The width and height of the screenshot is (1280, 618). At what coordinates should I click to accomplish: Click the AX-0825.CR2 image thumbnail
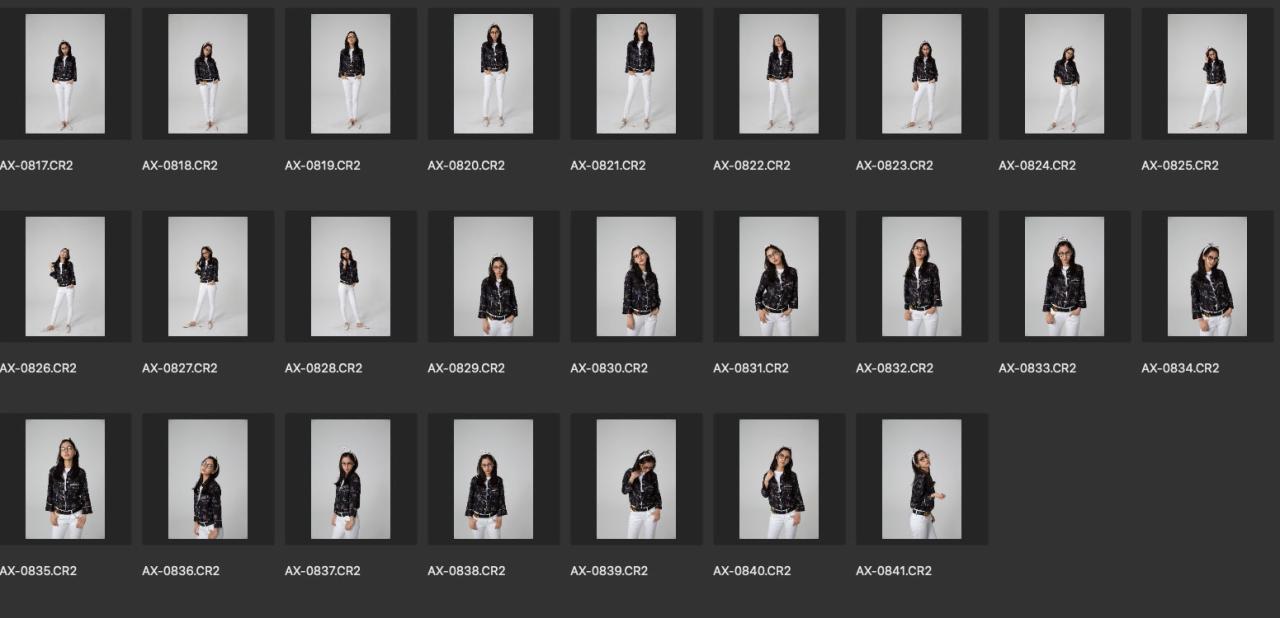click(x=1207, y=74)
